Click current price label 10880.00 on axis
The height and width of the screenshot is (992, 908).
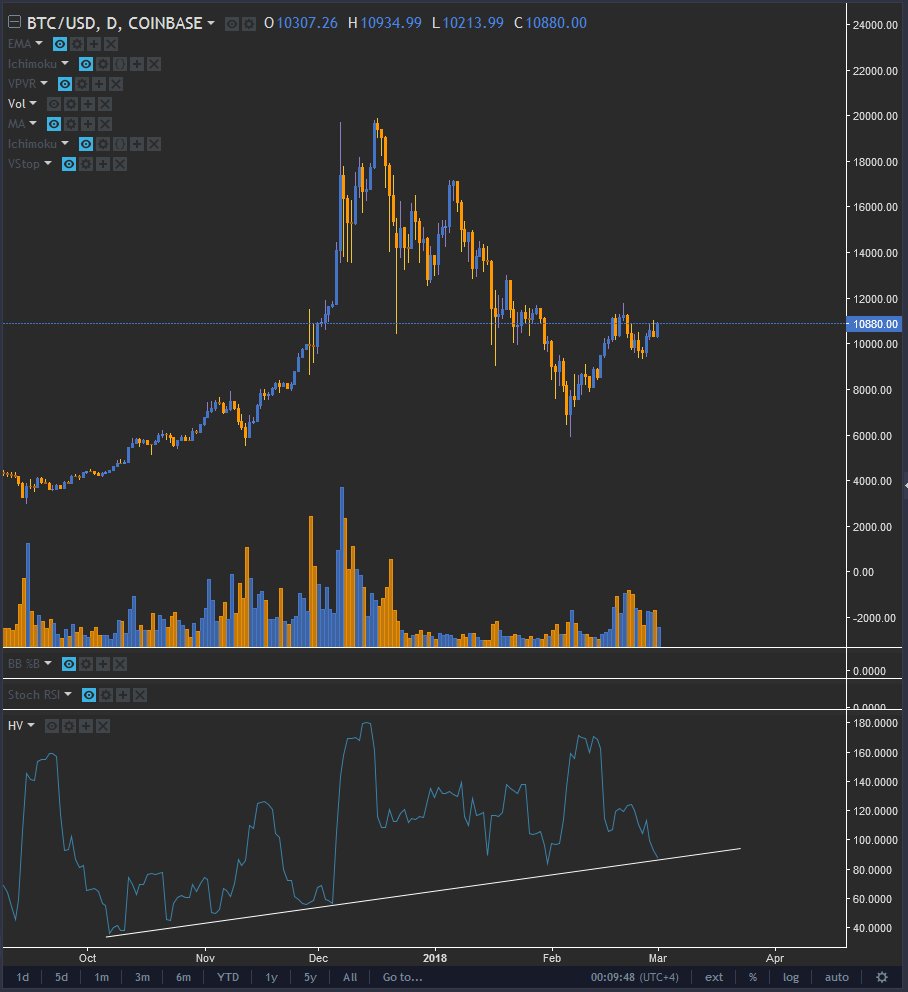point(874,324)
